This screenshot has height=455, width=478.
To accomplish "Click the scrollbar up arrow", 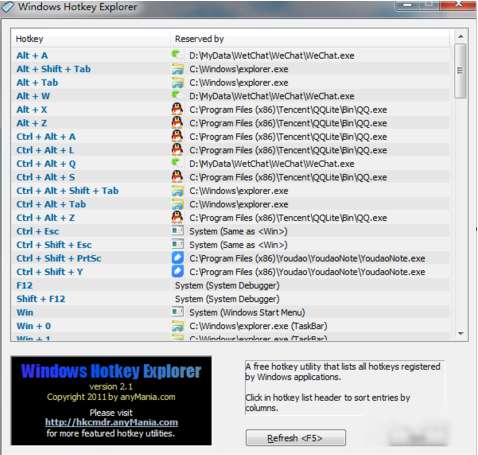I will click(x=461, y=36).
